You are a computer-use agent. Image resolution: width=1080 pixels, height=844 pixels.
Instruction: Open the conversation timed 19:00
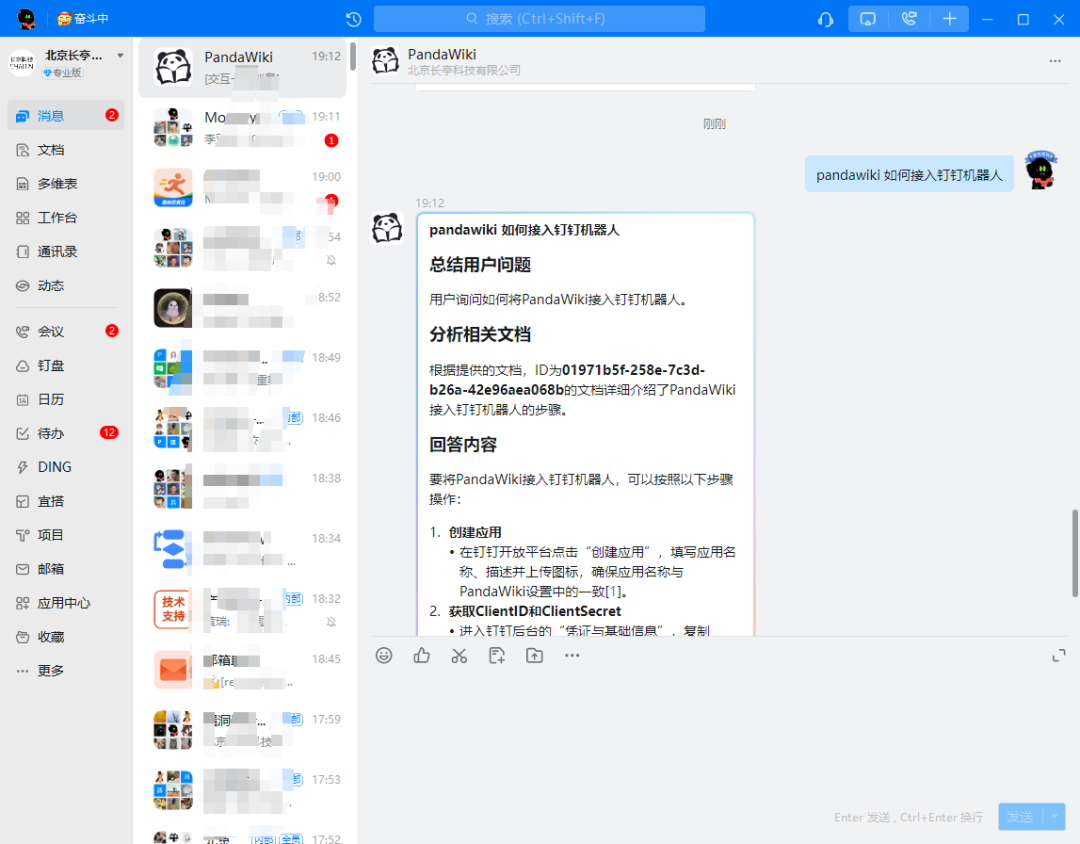[242, 188]
